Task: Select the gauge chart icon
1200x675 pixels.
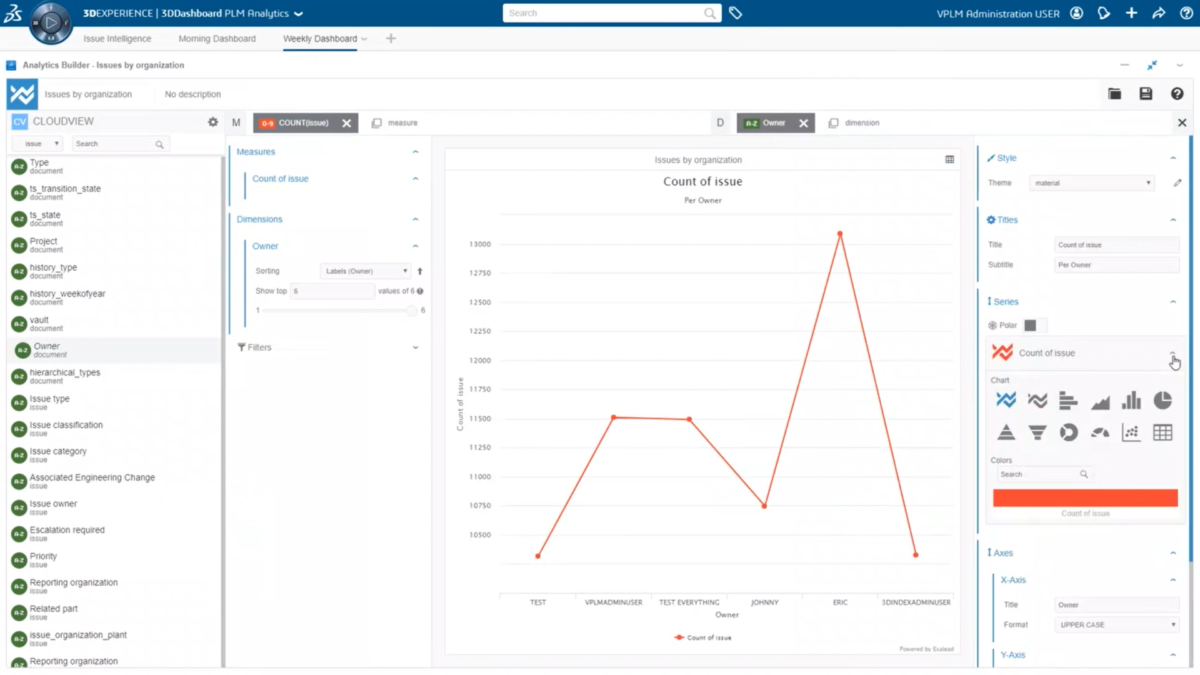Action: (1100, 432)
